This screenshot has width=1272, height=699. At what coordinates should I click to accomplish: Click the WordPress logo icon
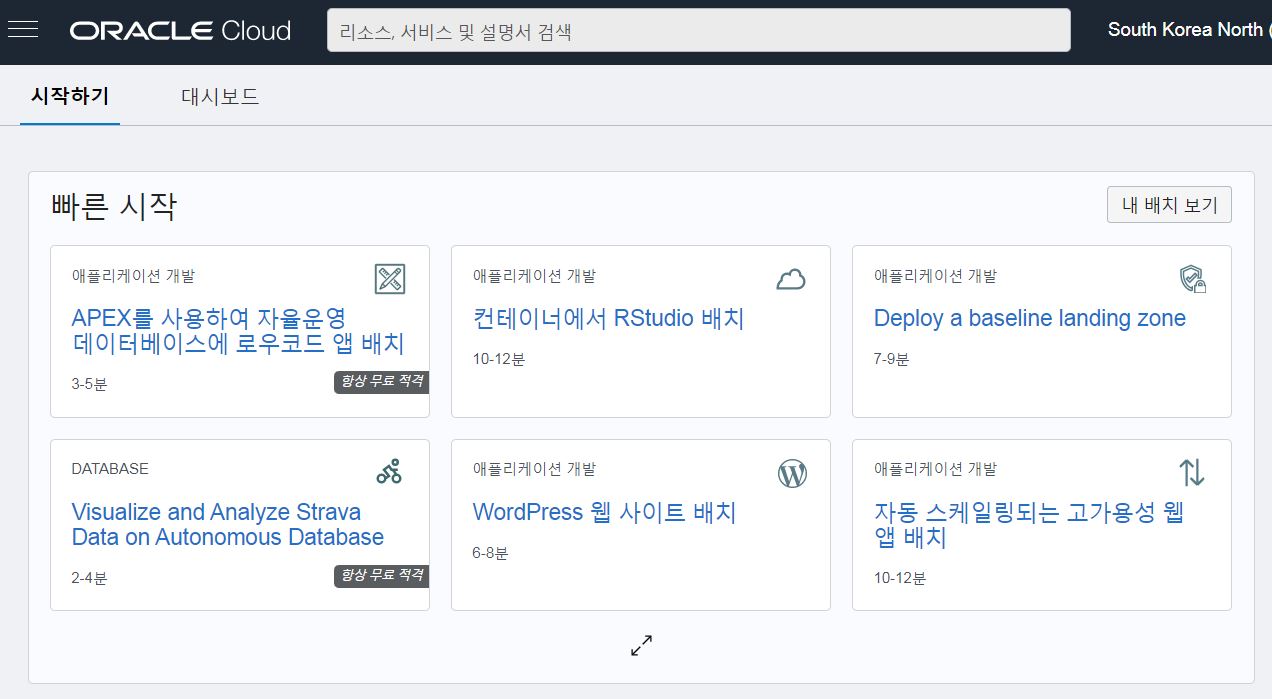click(x=792, y=473)
